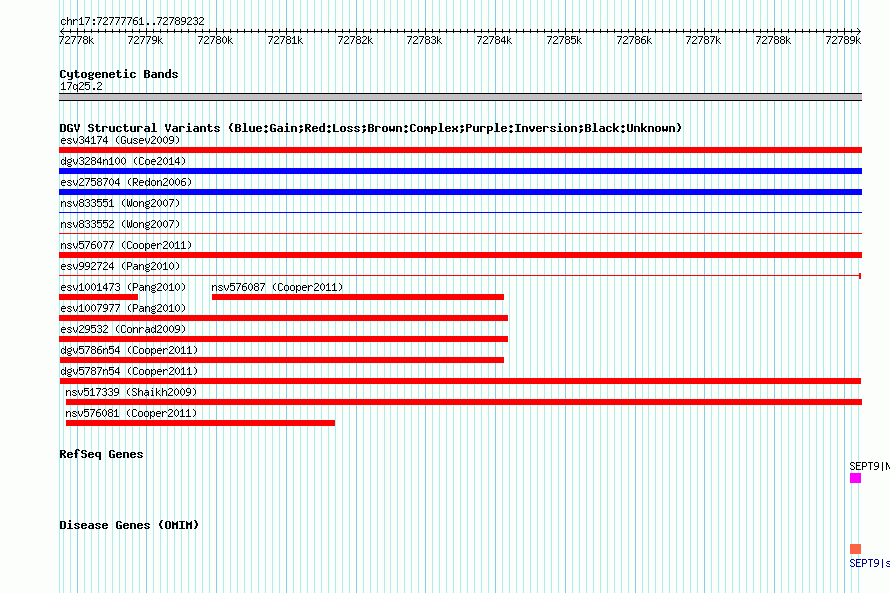This screenshot has height=593, width=890.
Task: Click the nsv576081 (Cooper2011) label
Action: click(x=131, y=413)
